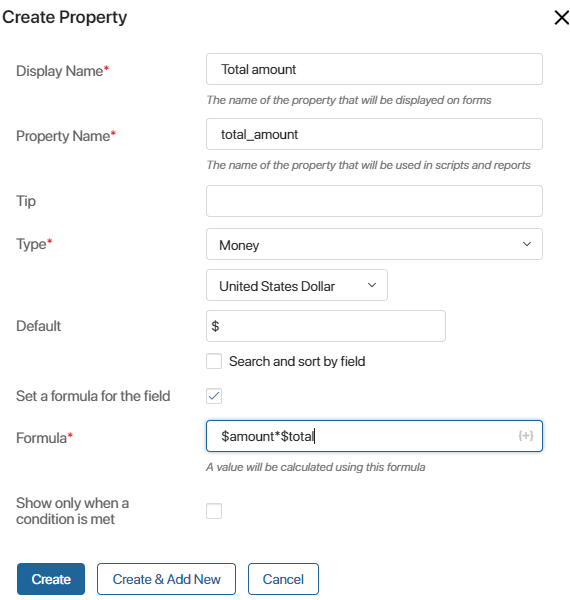Click the Display Name input field
The width and height of the screenshot is (570, 600).
pyautogui.click(x=374, y=69)
